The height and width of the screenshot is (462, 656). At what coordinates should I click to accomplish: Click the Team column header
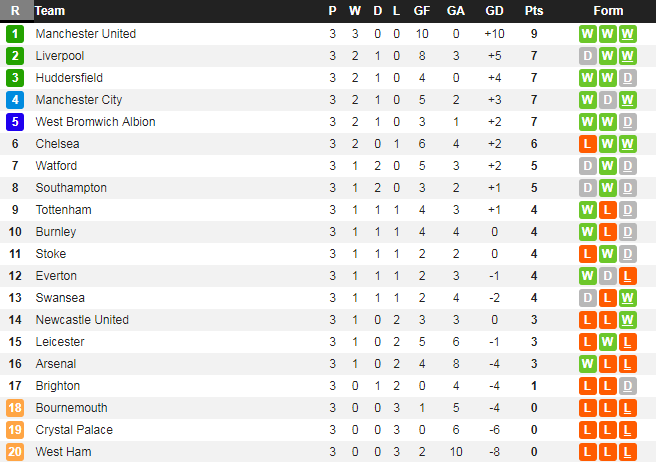[x=50, y=11]
